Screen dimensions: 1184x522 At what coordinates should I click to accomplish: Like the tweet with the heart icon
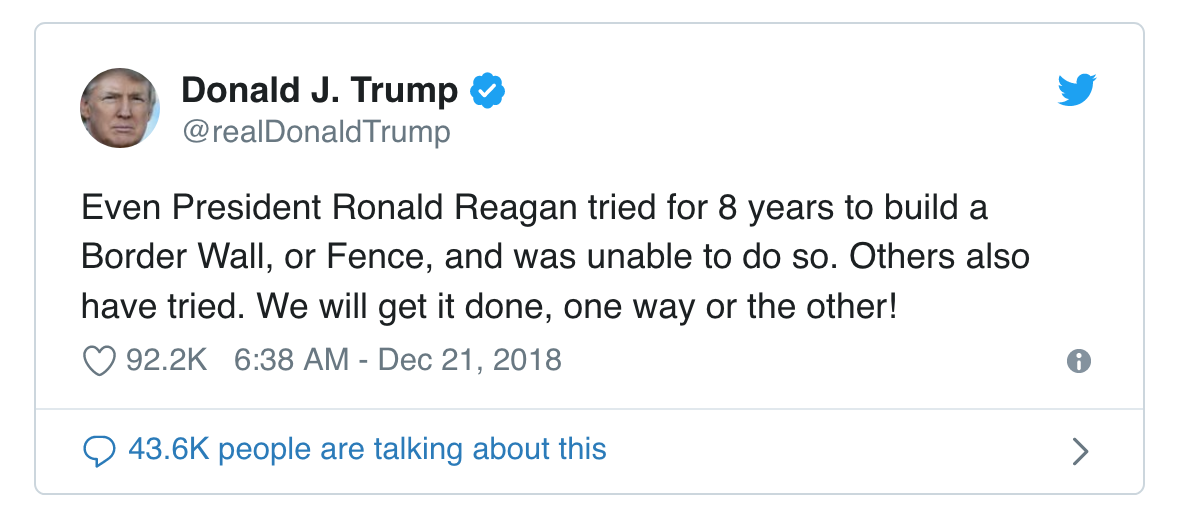coord(98,361)
